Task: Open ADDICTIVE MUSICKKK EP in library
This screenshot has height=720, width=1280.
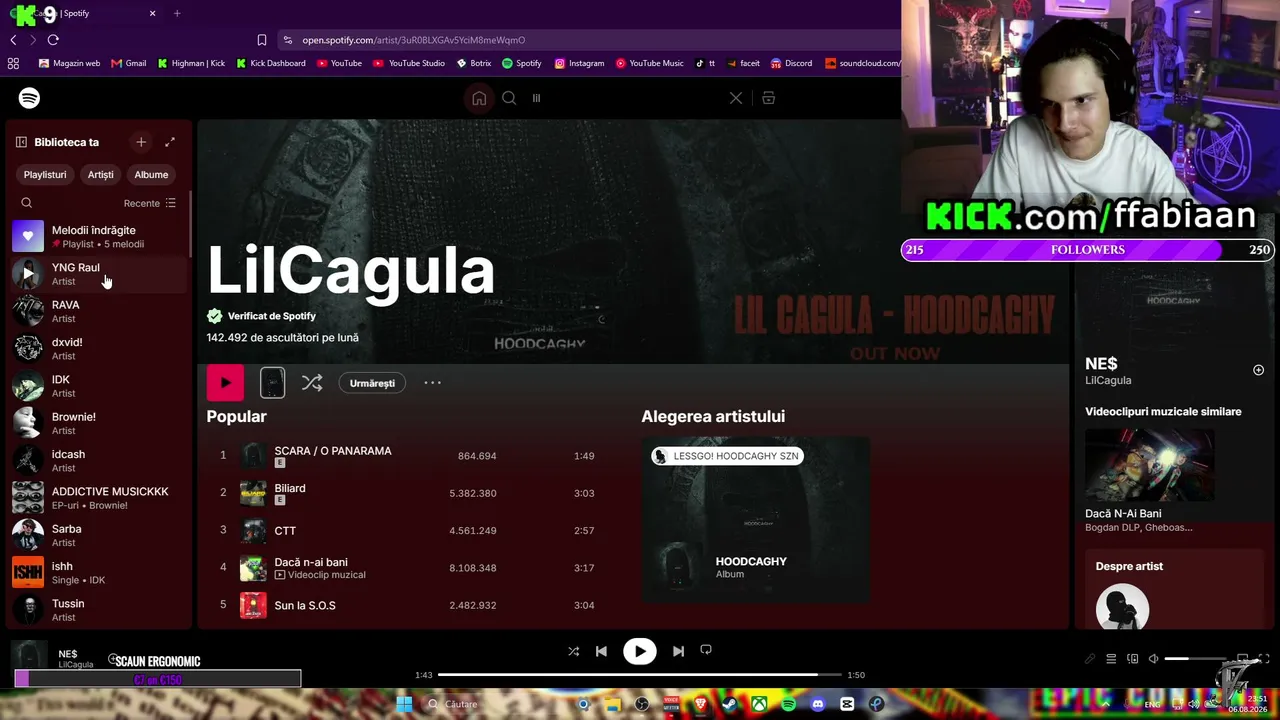Action: [98, 498]
